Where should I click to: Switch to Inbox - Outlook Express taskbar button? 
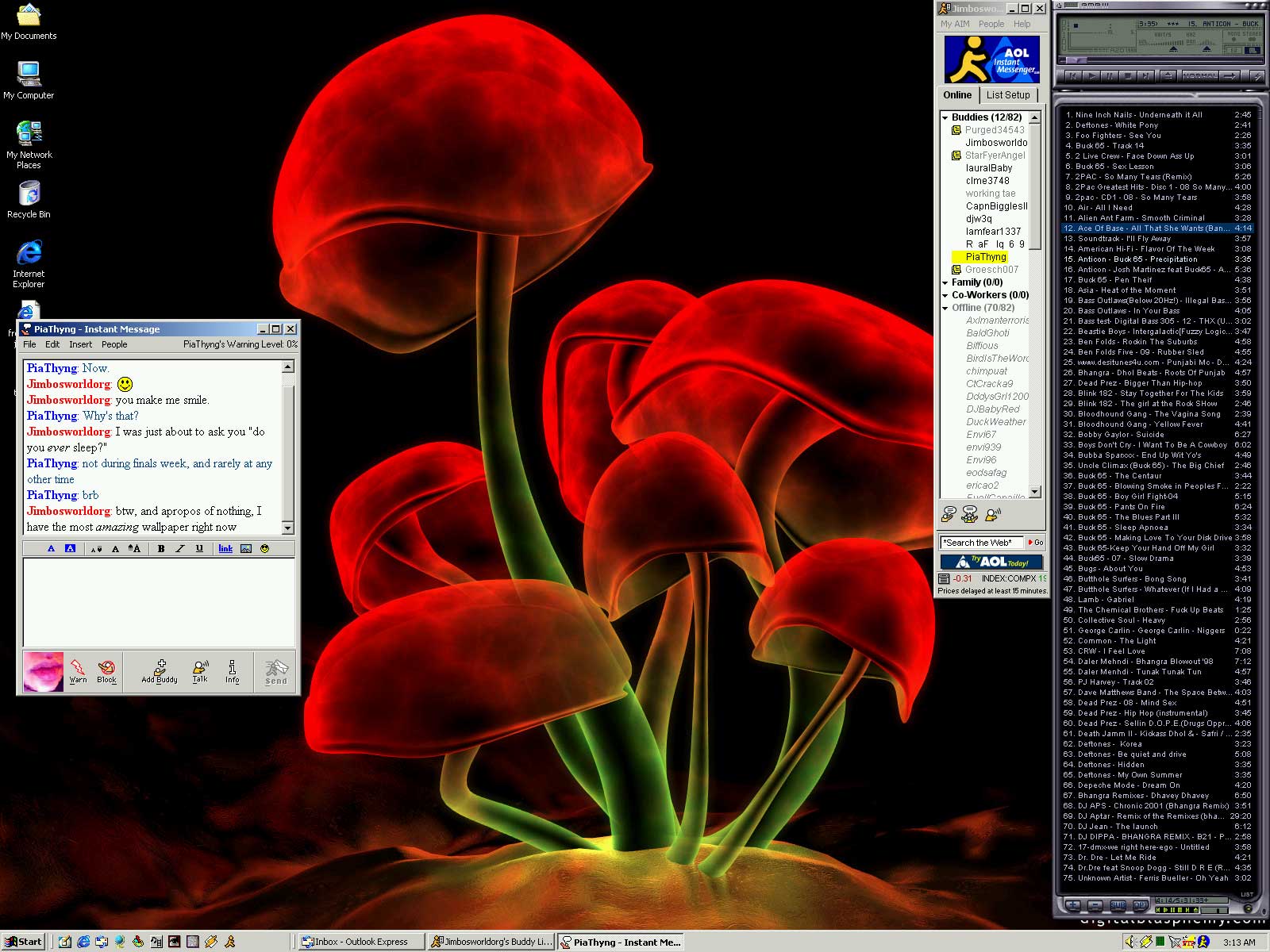pos(361,942)
